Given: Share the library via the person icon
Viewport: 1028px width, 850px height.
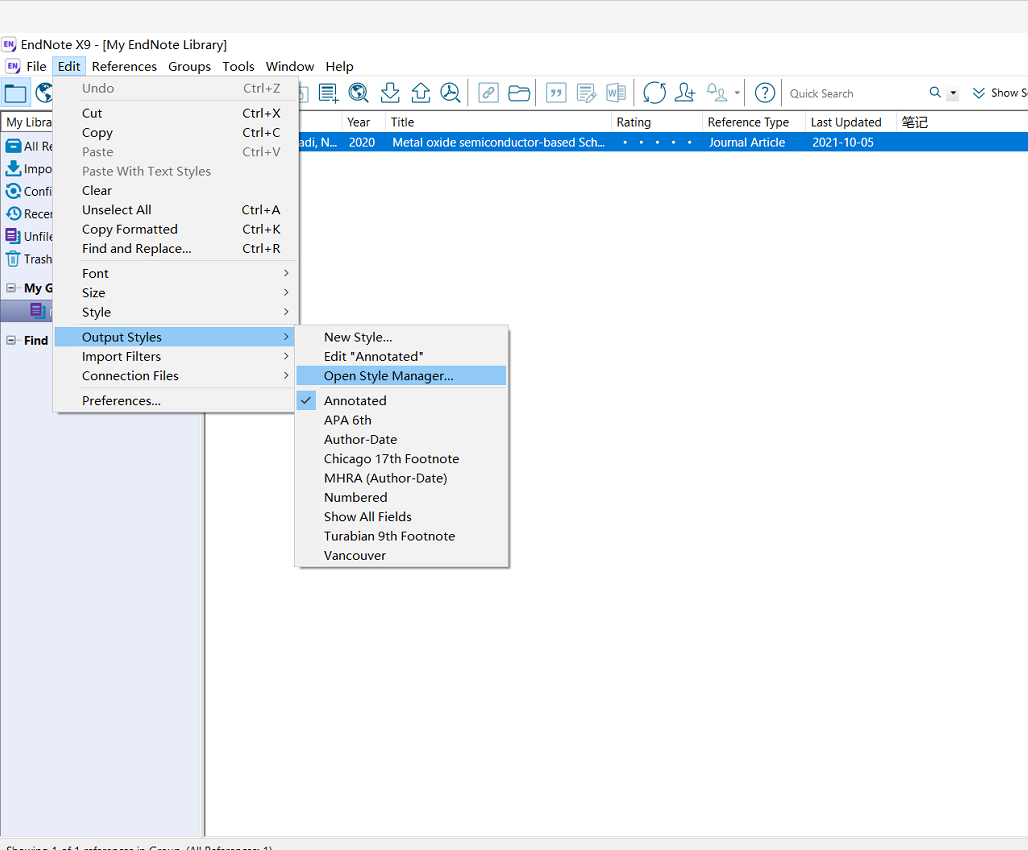Looking at the screenshot, I should coord(684,92).
